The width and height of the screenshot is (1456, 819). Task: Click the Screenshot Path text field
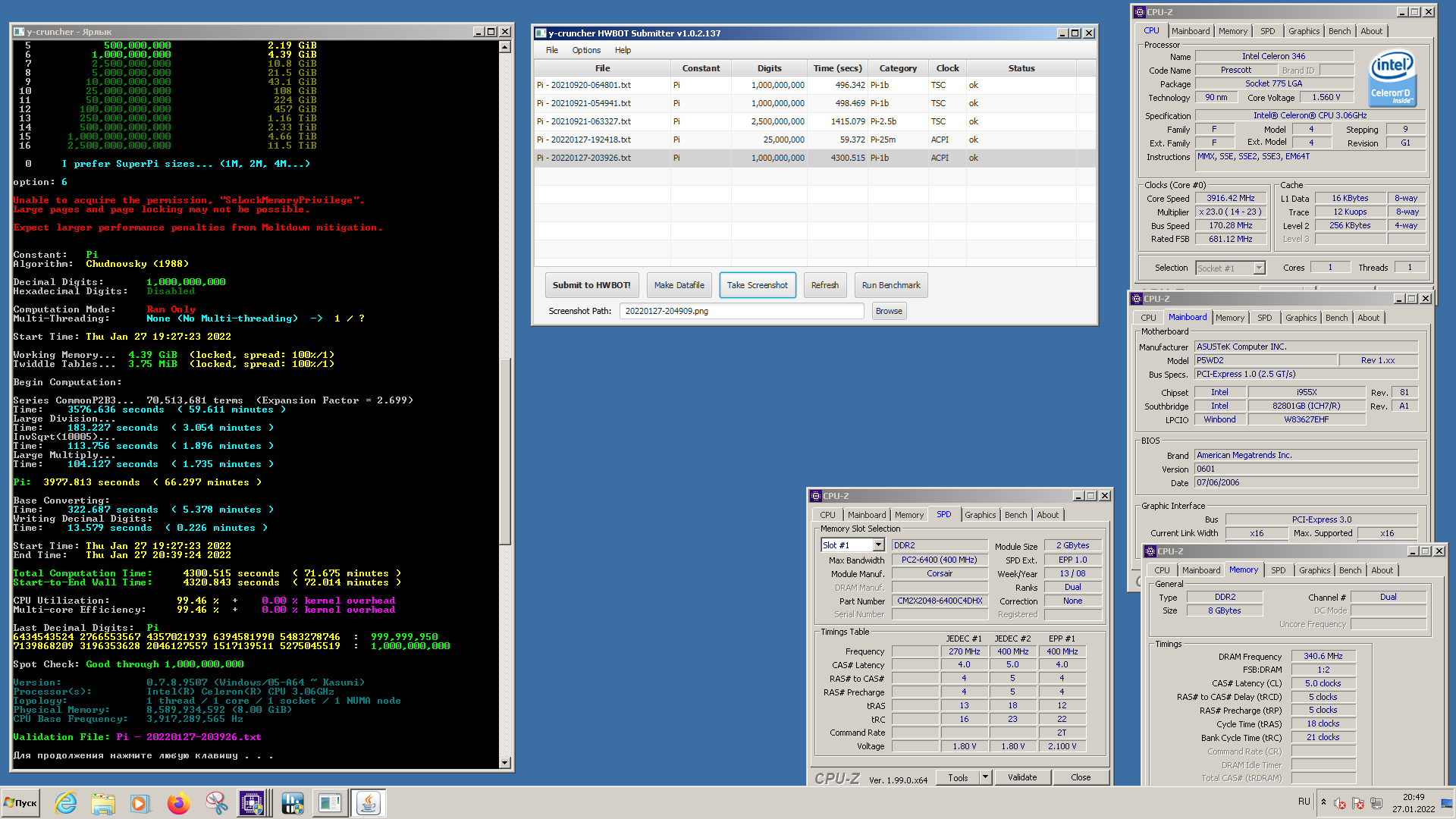(741, 311)
